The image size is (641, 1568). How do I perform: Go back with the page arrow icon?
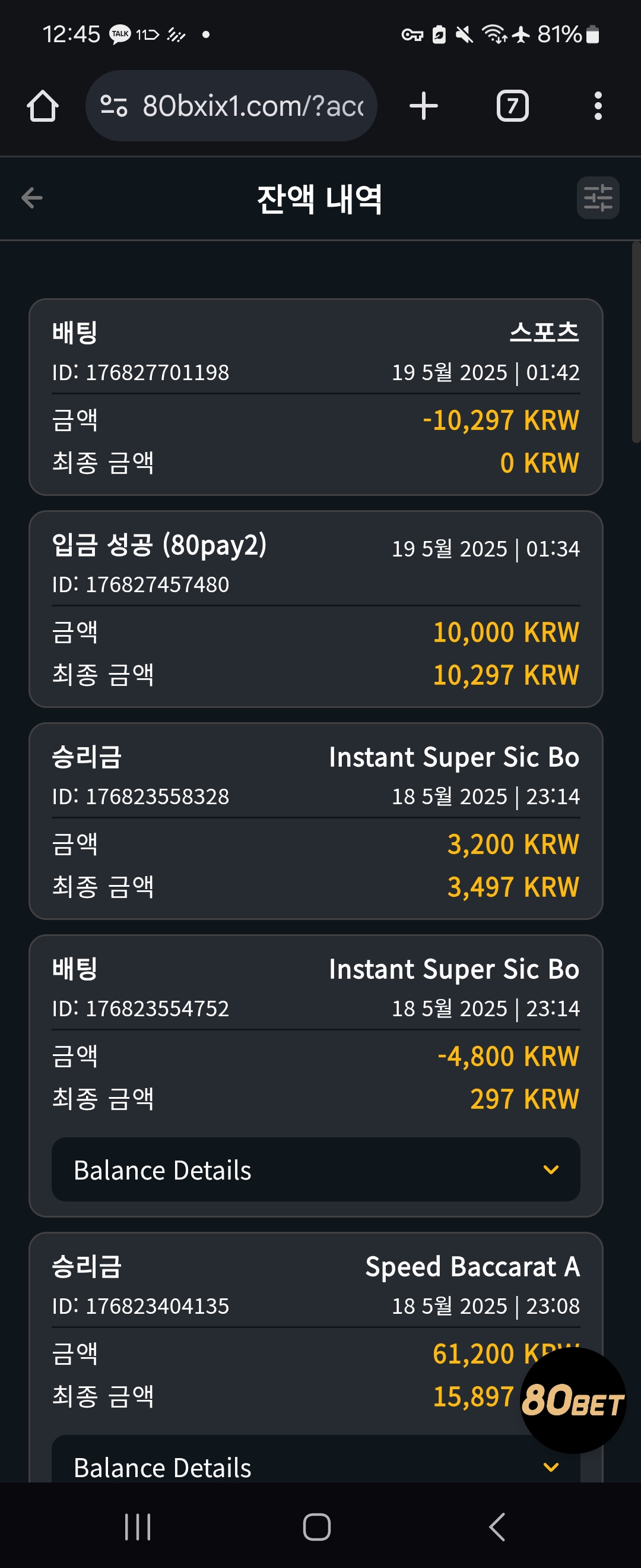click(31, 198)
